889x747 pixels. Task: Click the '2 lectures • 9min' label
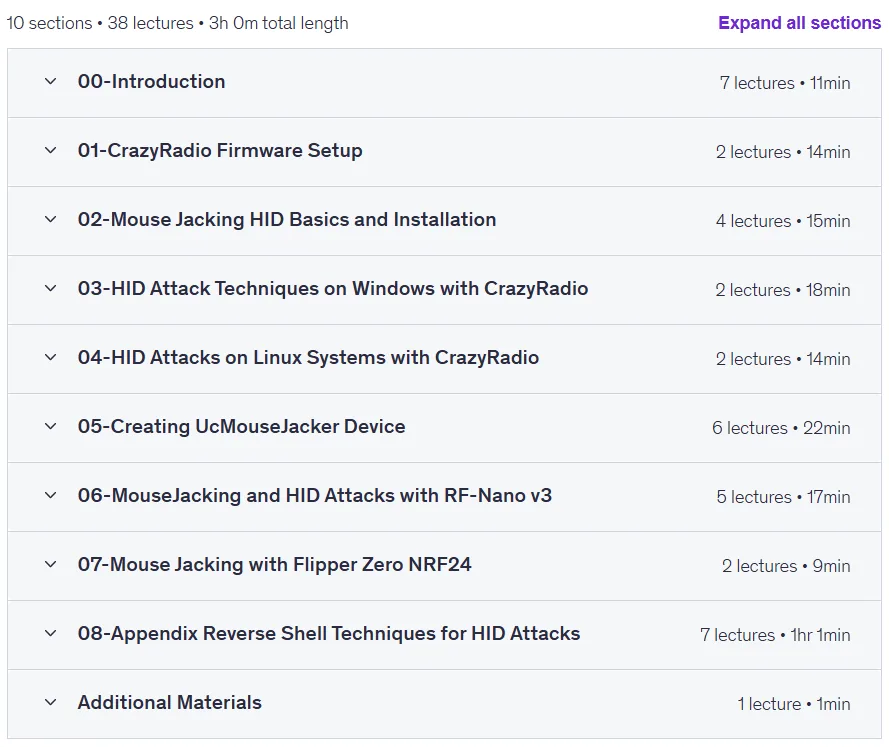[786, 566]
